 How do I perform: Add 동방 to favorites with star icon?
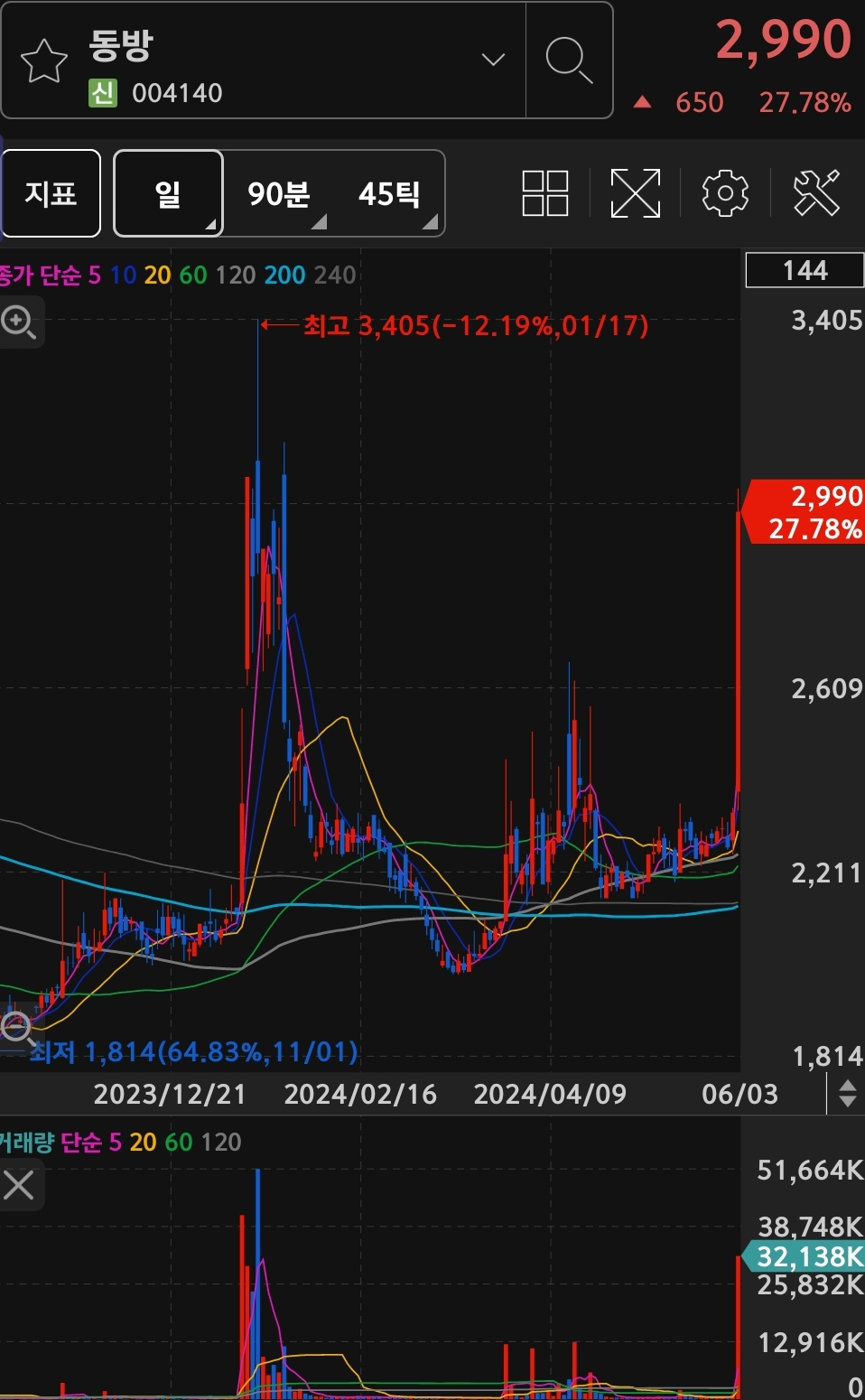tap(43, 61)
